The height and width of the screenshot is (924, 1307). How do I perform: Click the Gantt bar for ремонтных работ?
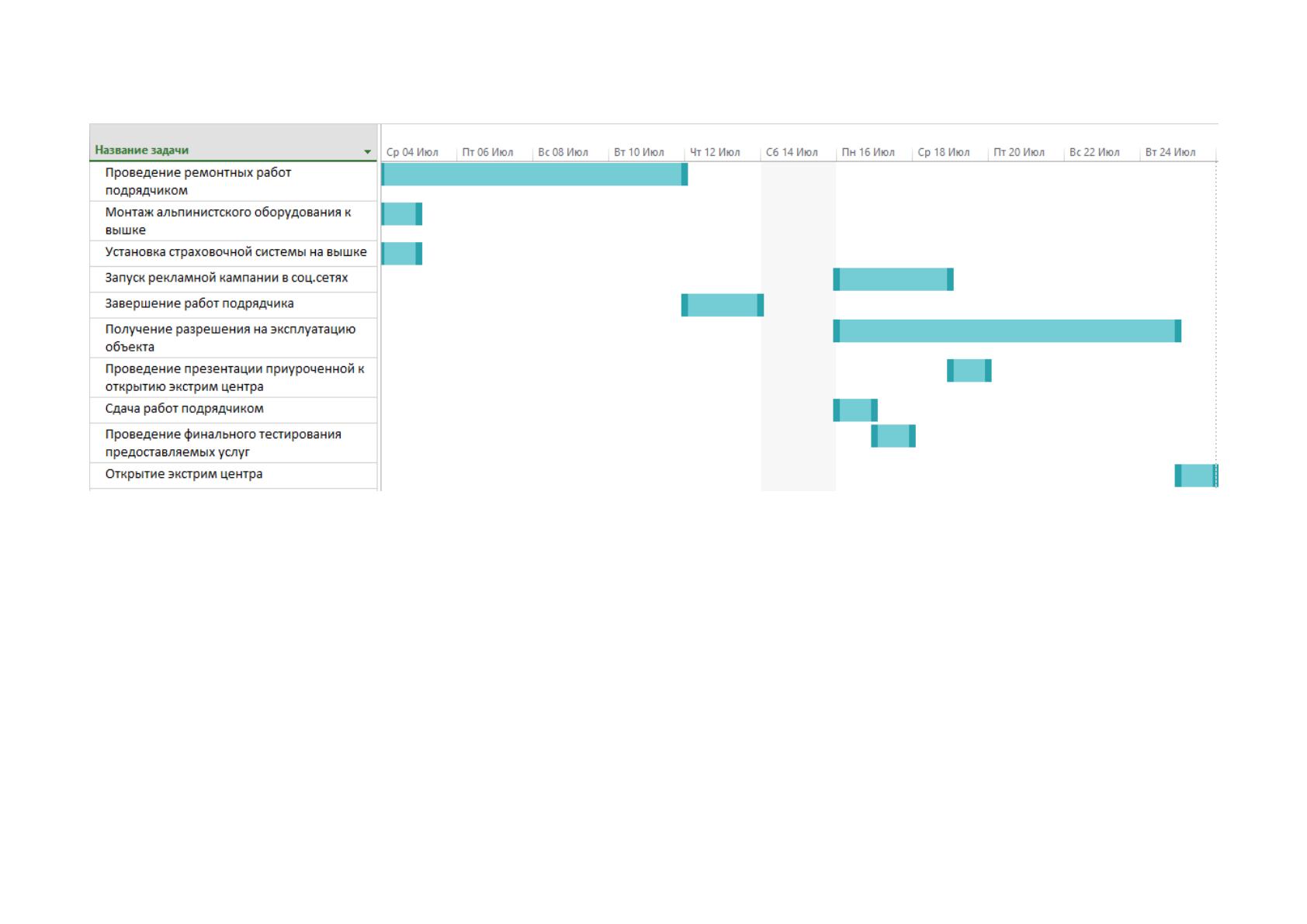tap(535, 175)
